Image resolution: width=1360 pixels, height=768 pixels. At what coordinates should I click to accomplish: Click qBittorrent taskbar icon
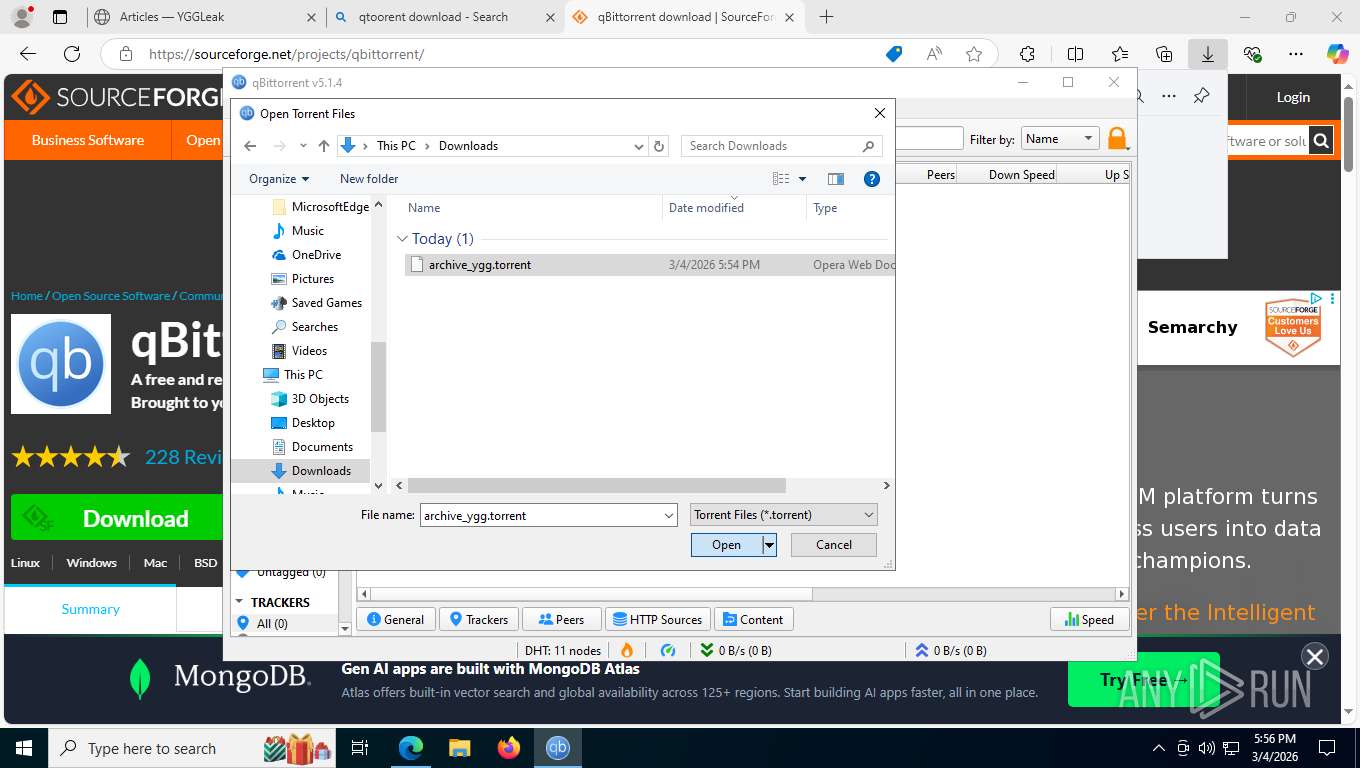(x=558, y=748)
